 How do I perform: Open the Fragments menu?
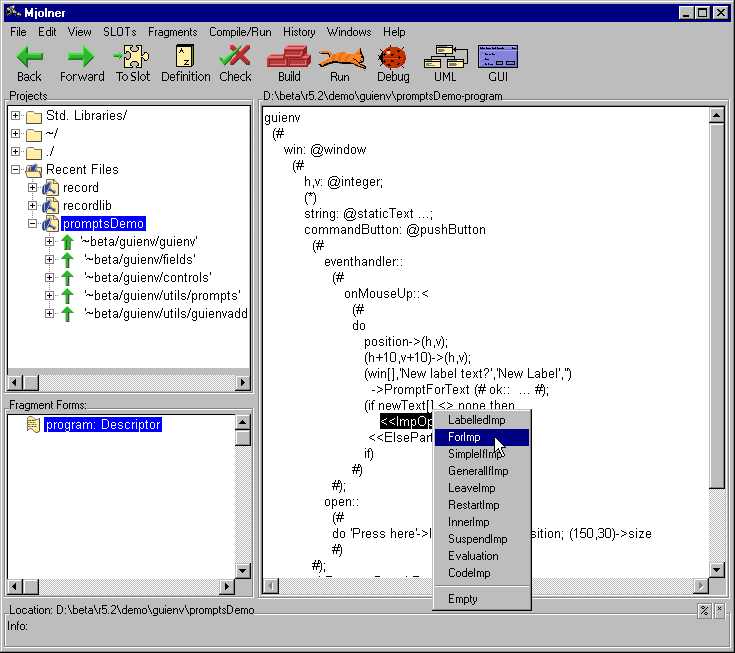(172, 32)
